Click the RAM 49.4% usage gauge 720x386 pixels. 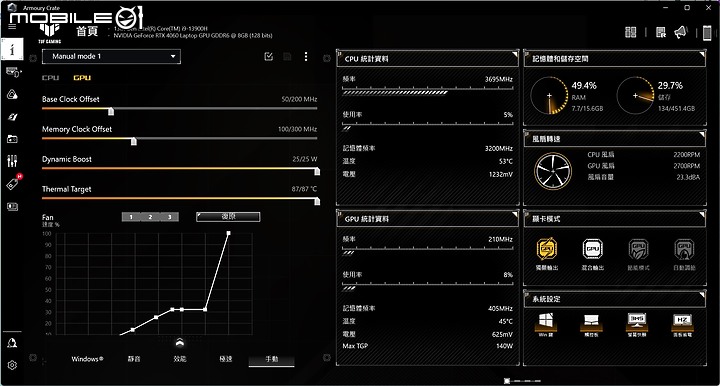tap(549, 96)
